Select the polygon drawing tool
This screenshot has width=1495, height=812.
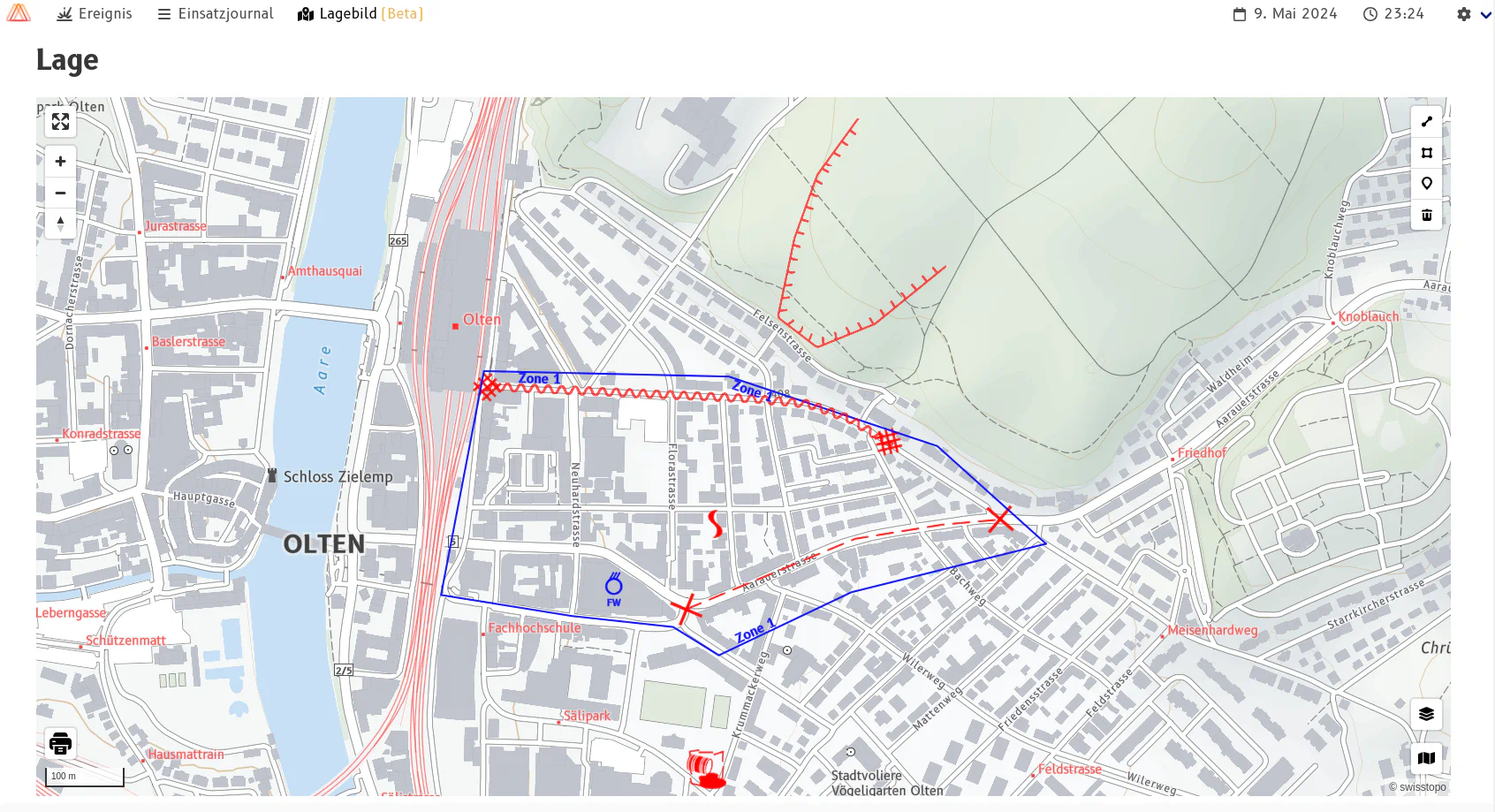tap(1426, 153)
